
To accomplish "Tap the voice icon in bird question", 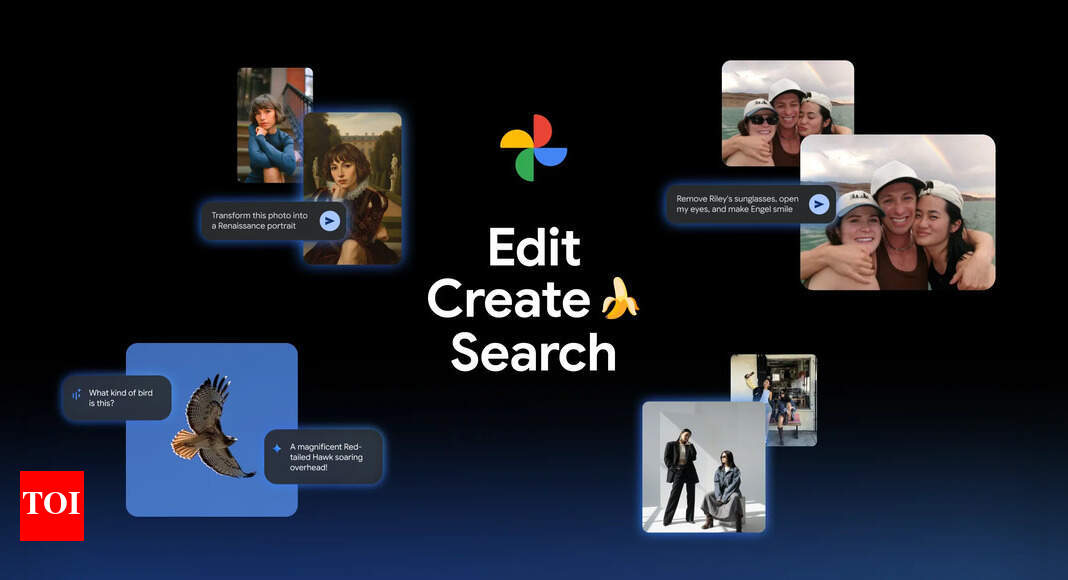I will [76, 394].
